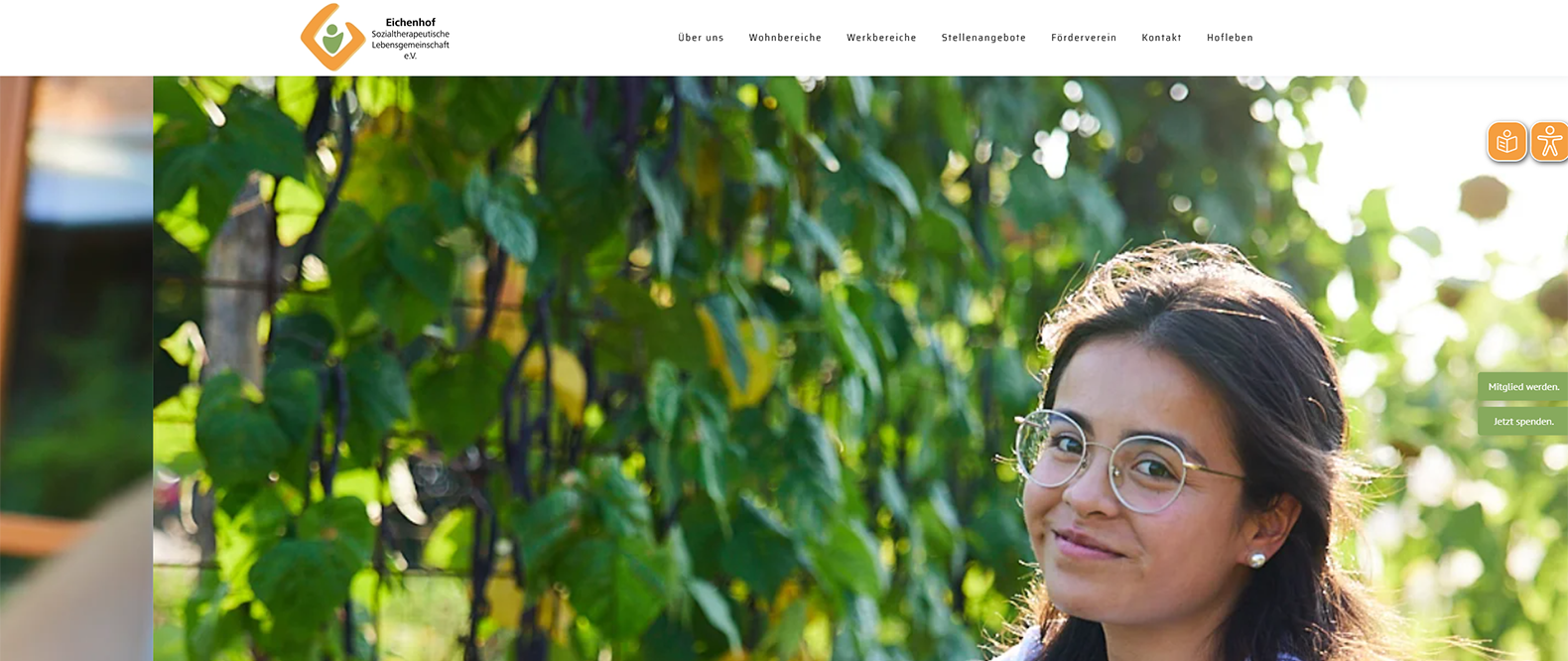1568x661 pixels.
Task: Open the accessibility person icon
Action: tap(1549, 142)
